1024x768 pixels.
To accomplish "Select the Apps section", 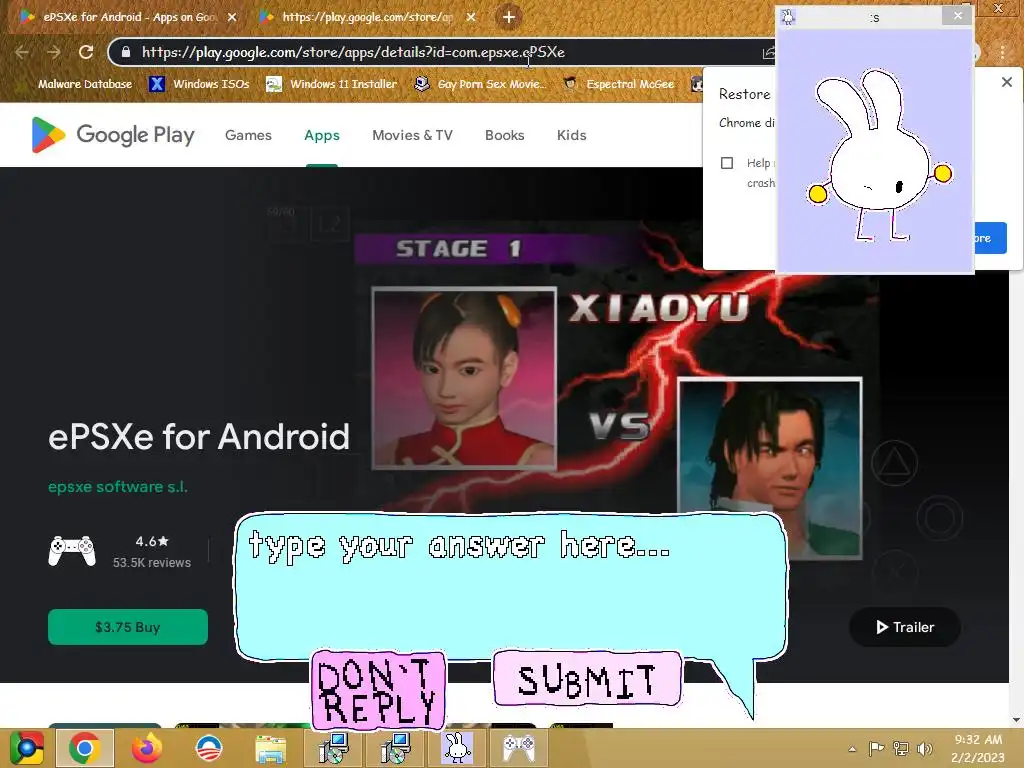I will tap(322, 135).
